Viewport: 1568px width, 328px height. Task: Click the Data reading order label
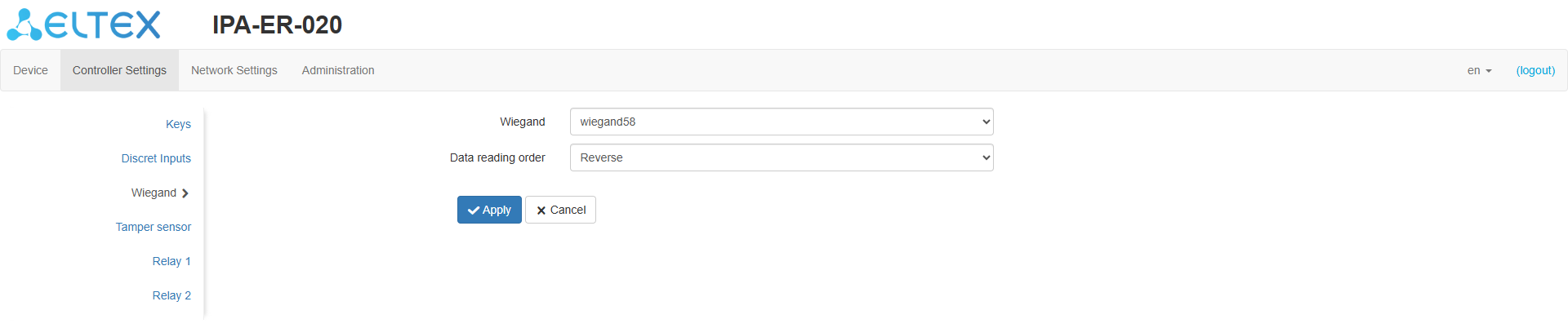[x=497, y=157]
